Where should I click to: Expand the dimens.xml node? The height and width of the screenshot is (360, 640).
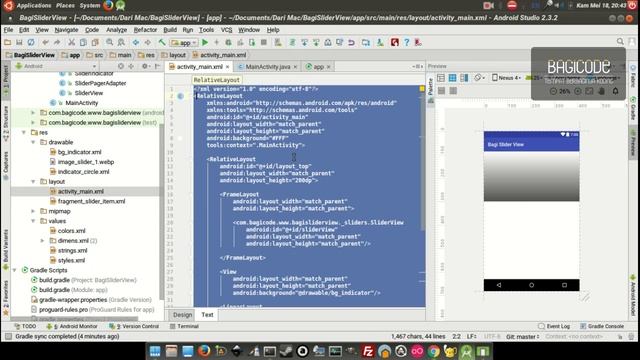(x=42, y=240)
